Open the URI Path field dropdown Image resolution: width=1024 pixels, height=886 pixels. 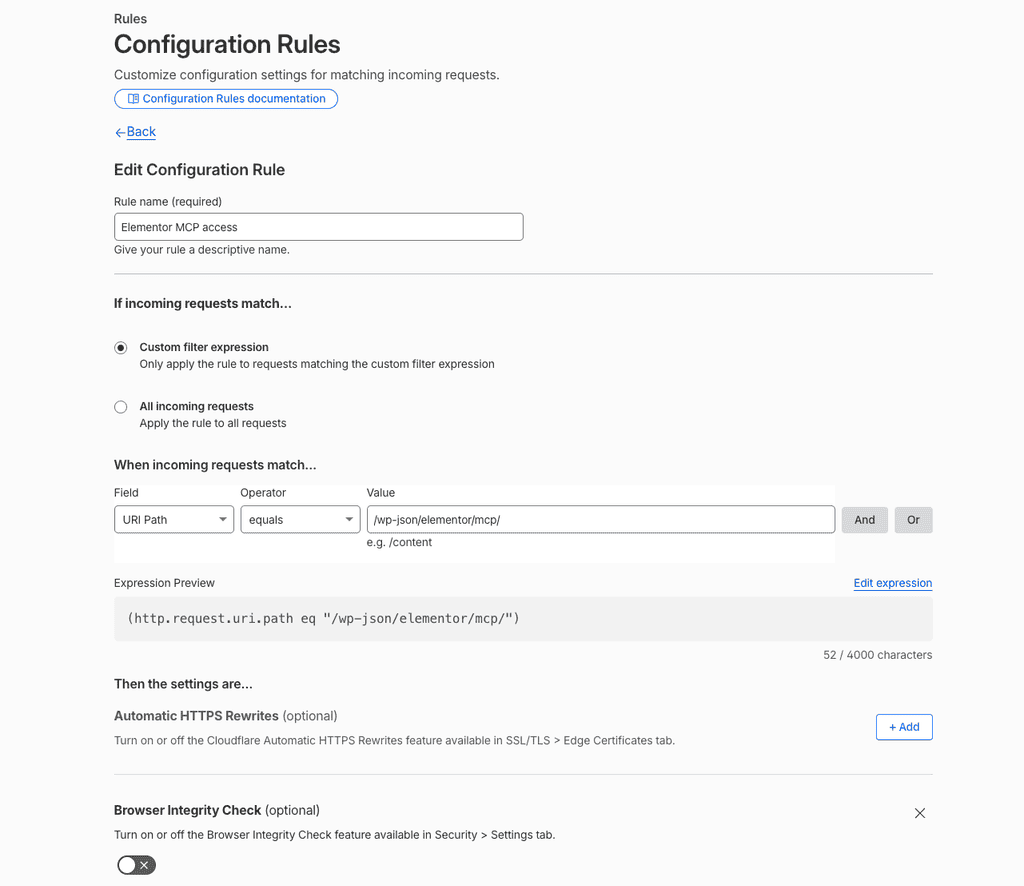(x=174, y=520)
